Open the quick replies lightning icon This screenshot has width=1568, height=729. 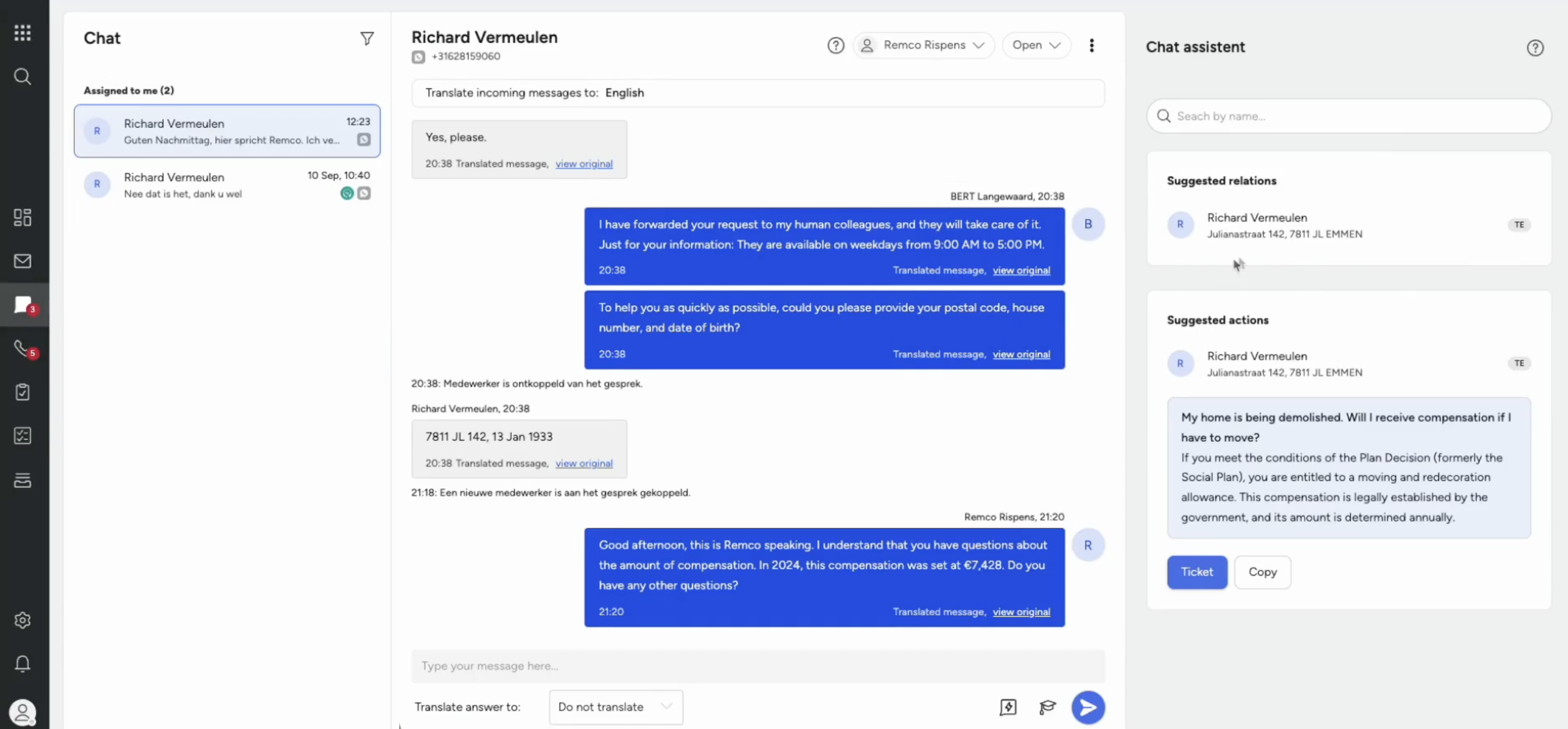click(x=1008, y=707)
